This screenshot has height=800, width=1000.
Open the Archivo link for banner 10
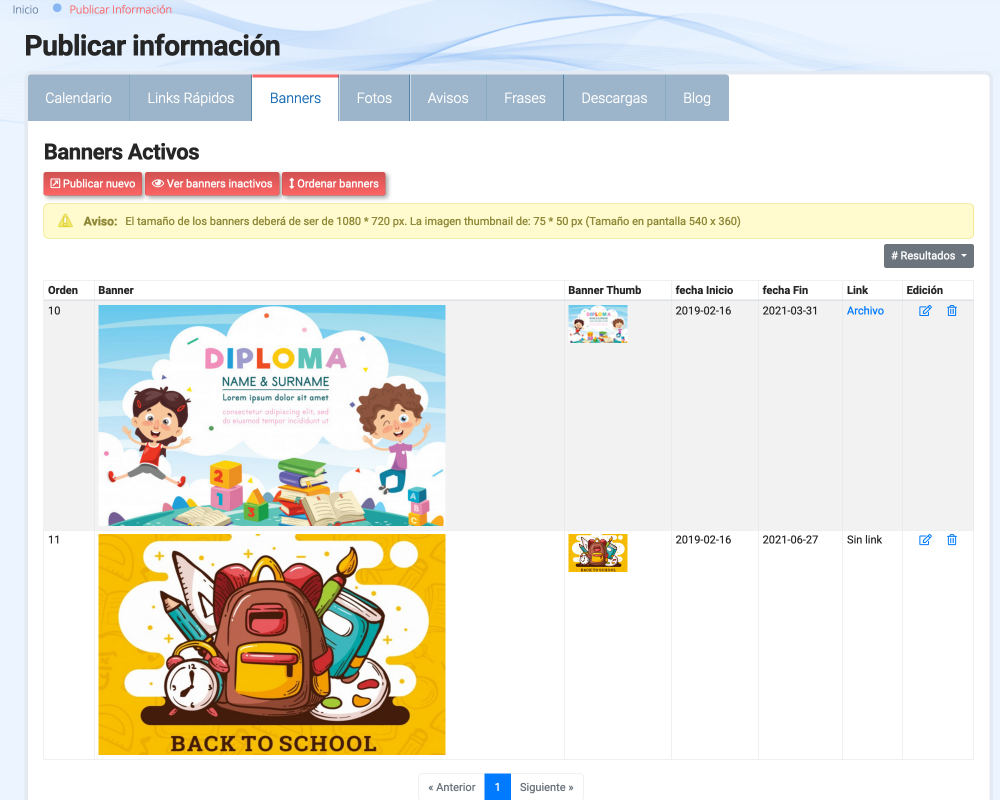(865, 311)
